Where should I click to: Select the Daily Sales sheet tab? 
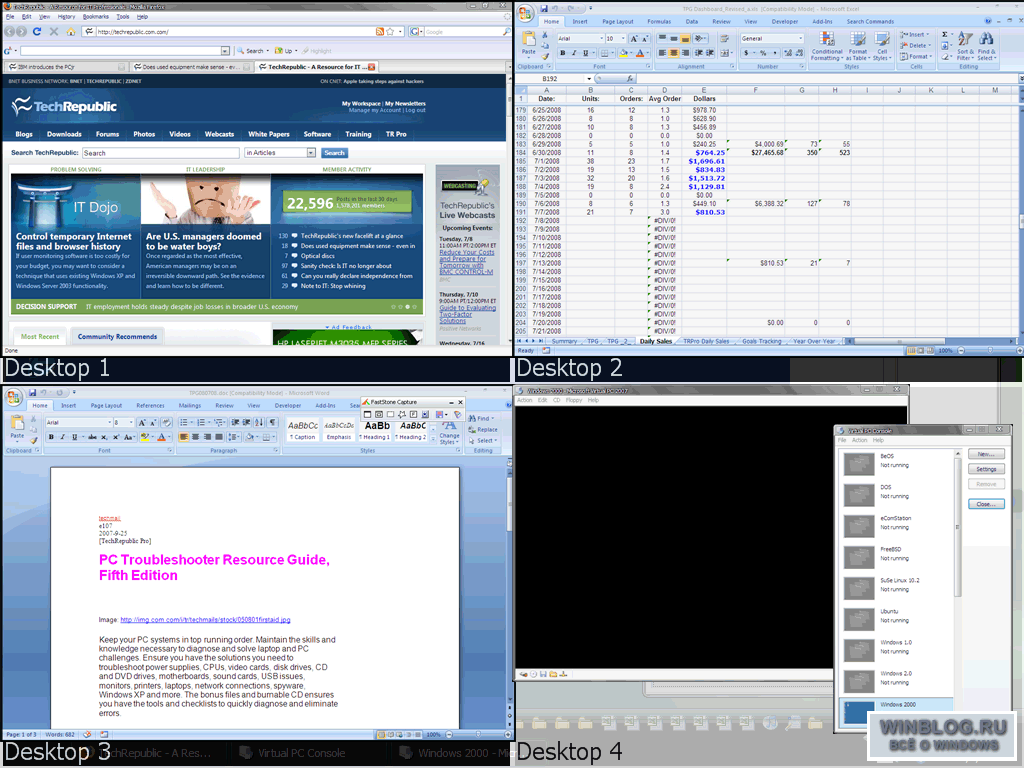(x=656, y=342)
